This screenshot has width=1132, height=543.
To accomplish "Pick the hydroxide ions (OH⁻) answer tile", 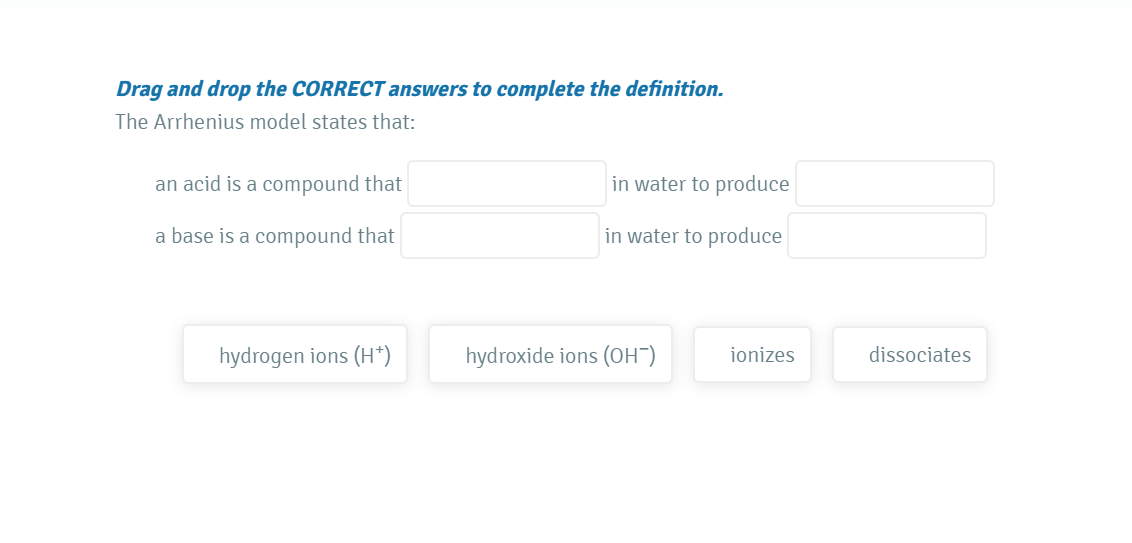I will pyautogui.click(x=550, y=355).
